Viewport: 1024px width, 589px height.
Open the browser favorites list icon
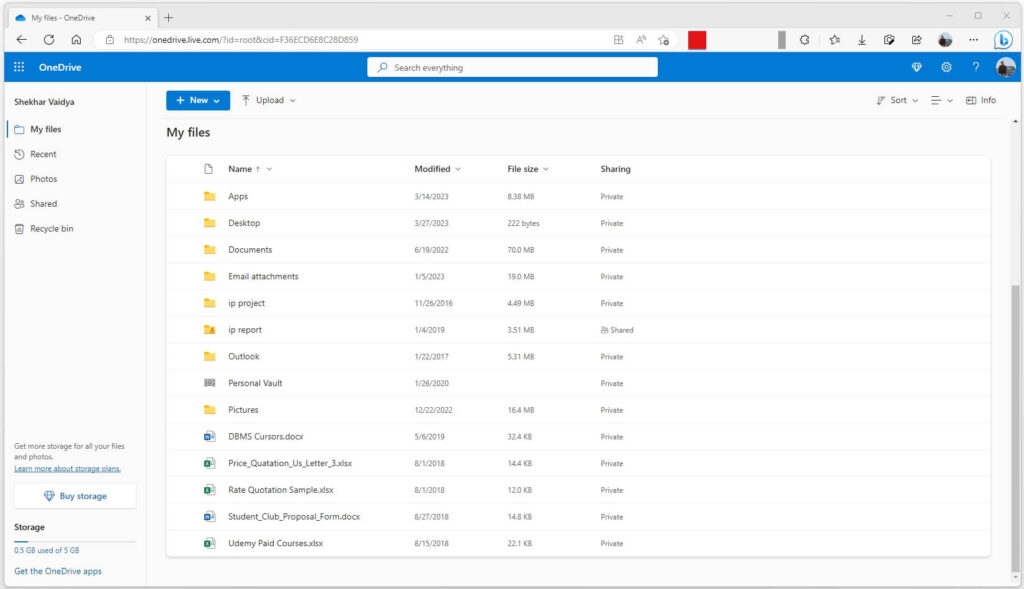pyautogui.click(x=835, y=40)
